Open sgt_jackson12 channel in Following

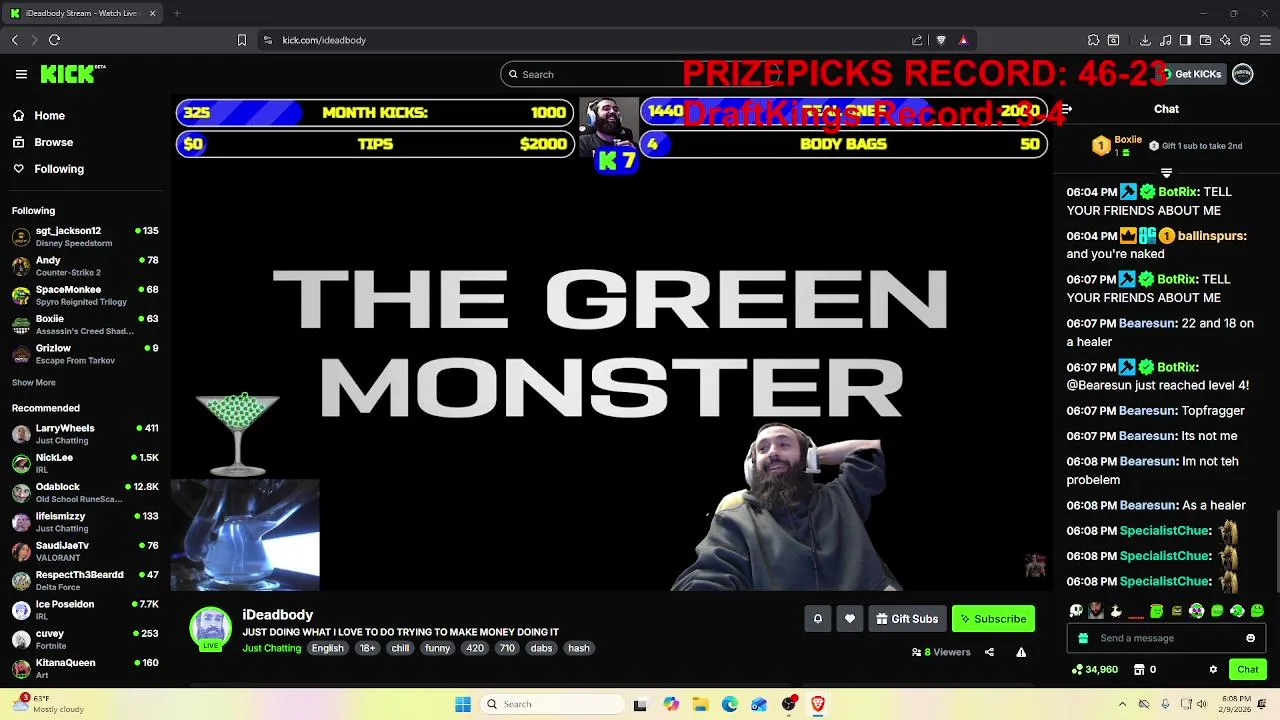(87, 236)
